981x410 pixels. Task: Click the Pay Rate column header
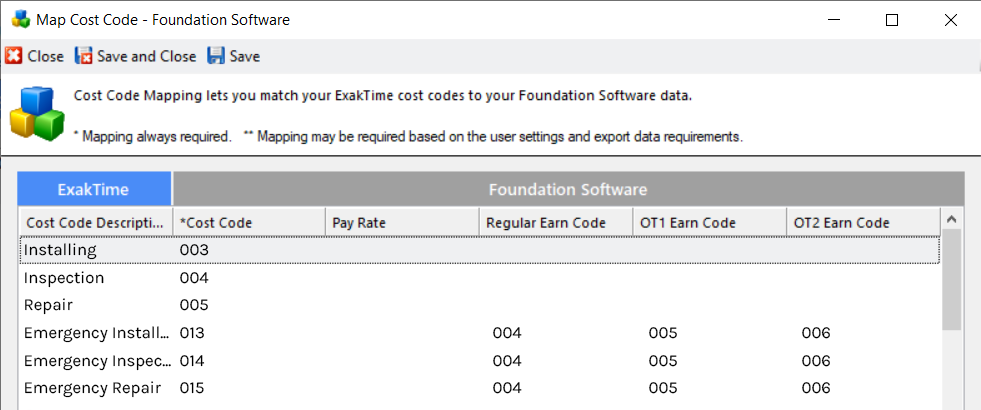pos(402,223)
